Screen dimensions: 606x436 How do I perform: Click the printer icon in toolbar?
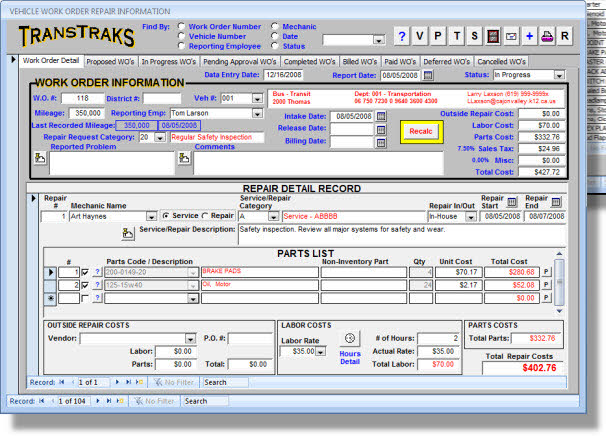tap(547, 36)
